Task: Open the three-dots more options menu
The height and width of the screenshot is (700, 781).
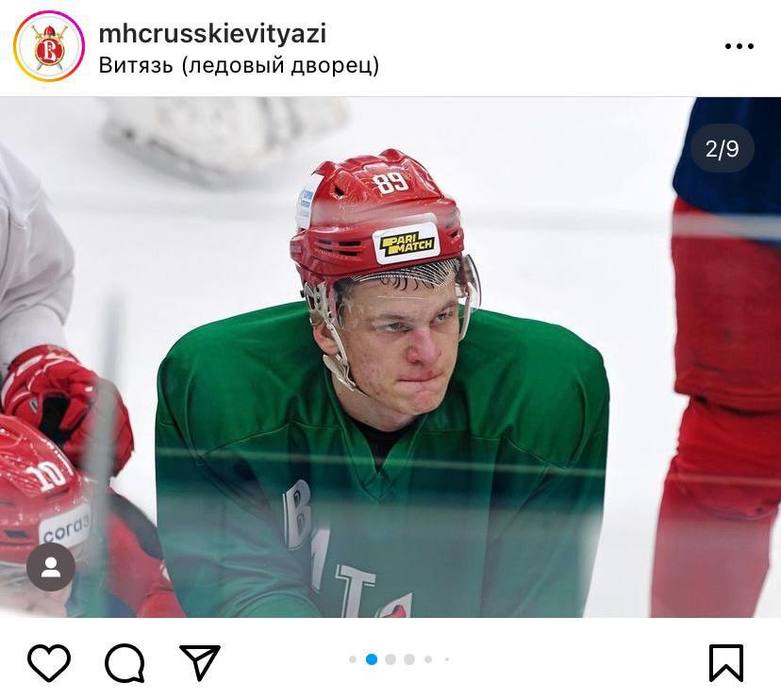Action: click(739, 46)
